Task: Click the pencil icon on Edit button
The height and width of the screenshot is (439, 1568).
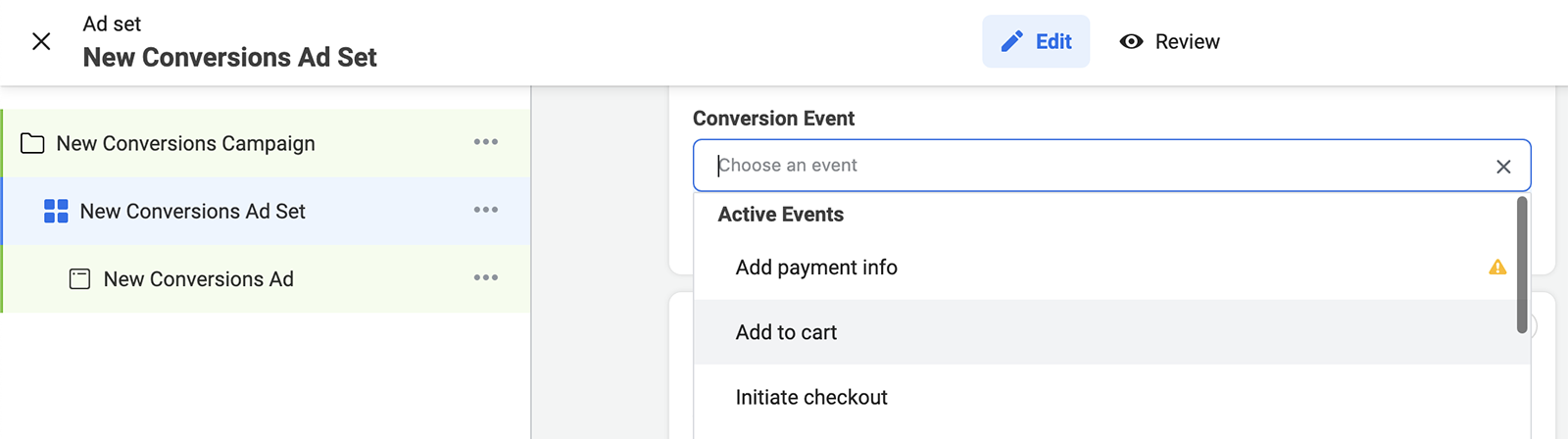Action: click(1011, 41)
